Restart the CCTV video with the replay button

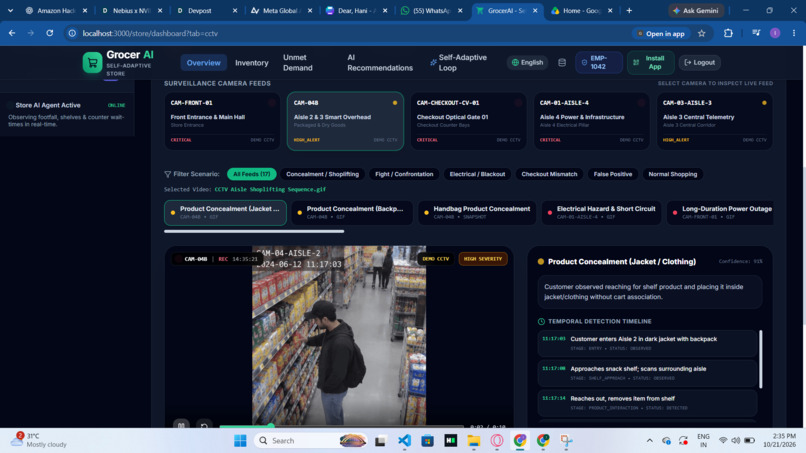(204, 426)
